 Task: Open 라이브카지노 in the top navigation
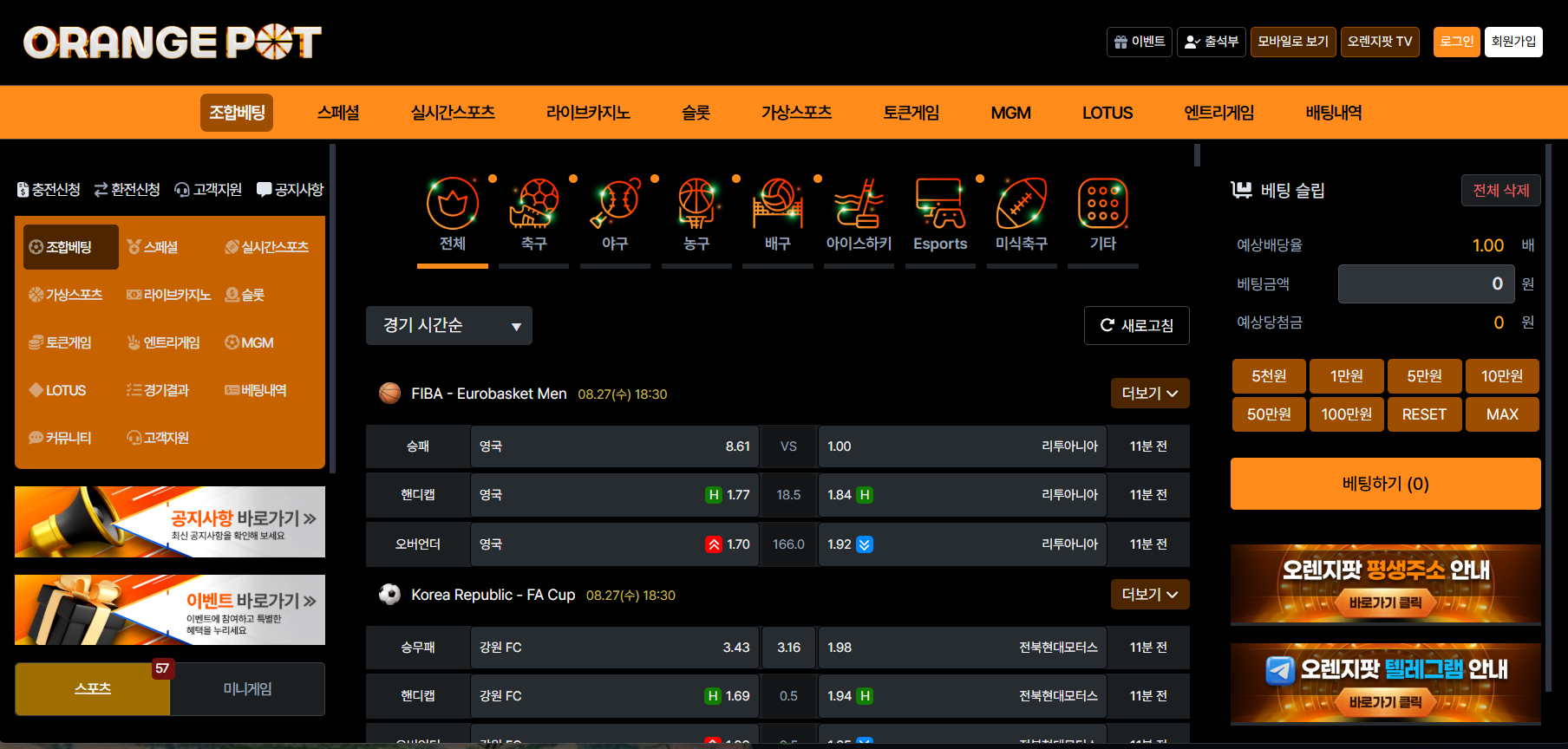click(x=587, y=113)
